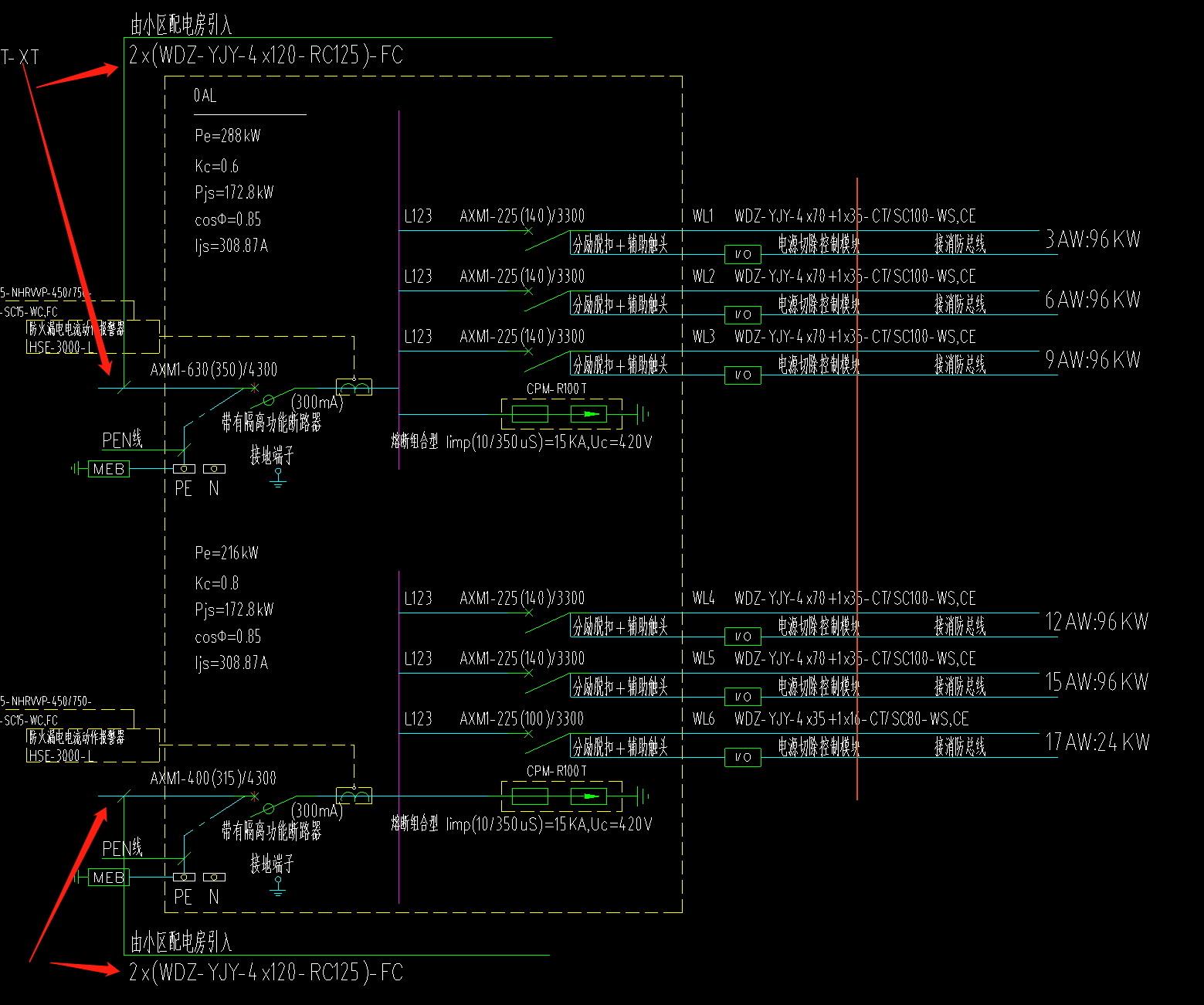1204x1005 pixels.
Task: Select the 熔断组合型 Iimp text in the Pe=216kW section
Action: click(521, 824)
